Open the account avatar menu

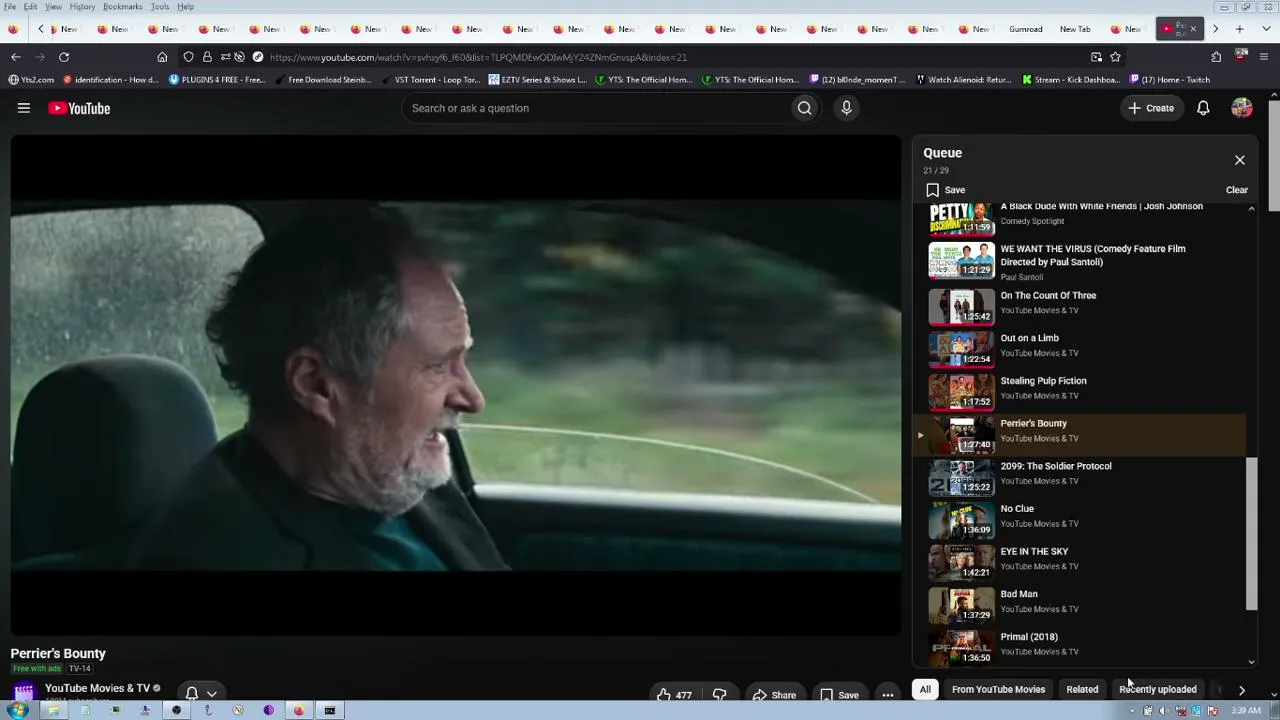1242,108
